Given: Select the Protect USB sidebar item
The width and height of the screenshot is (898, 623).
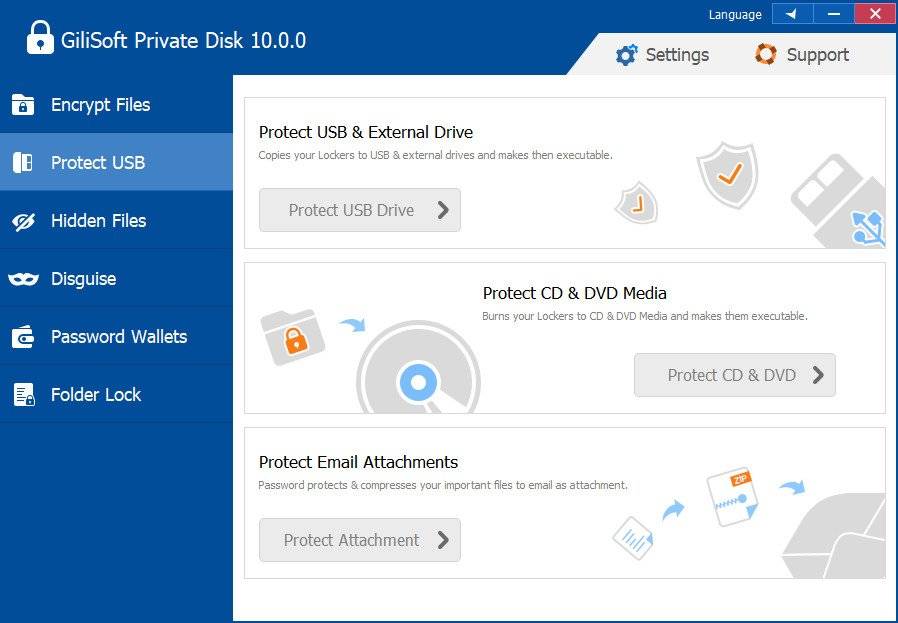Looking at the screenshot, I should [x=116, y=163].
